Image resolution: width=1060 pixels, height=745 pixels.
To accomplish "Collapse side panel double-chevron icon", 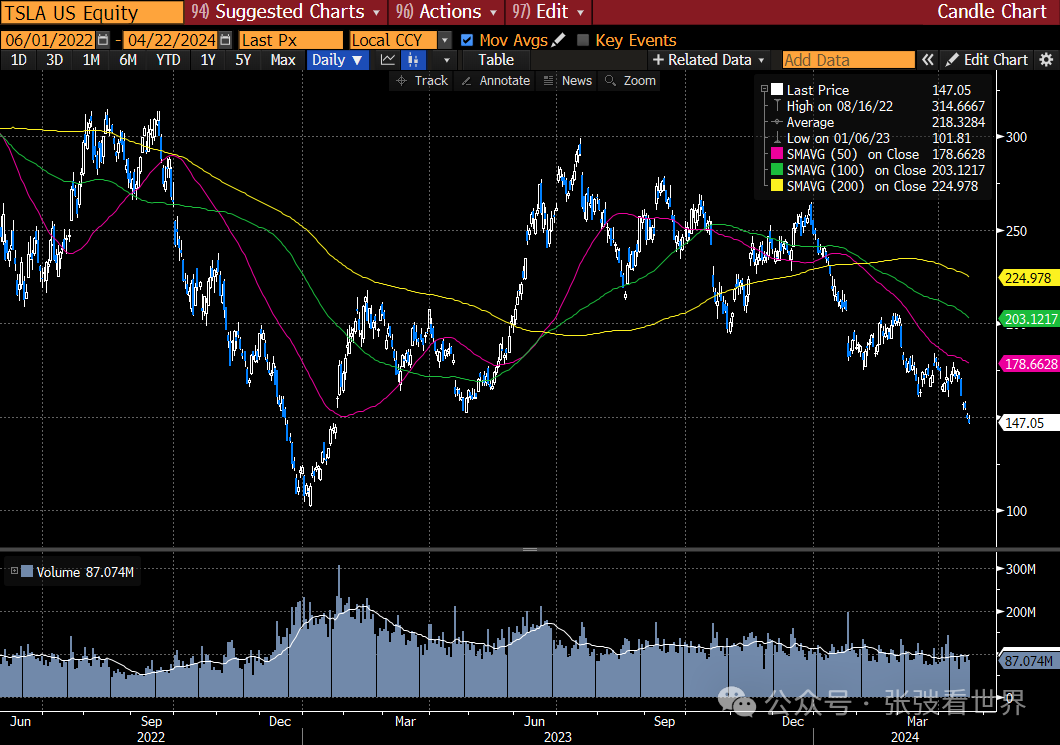I will coord(928,59).
